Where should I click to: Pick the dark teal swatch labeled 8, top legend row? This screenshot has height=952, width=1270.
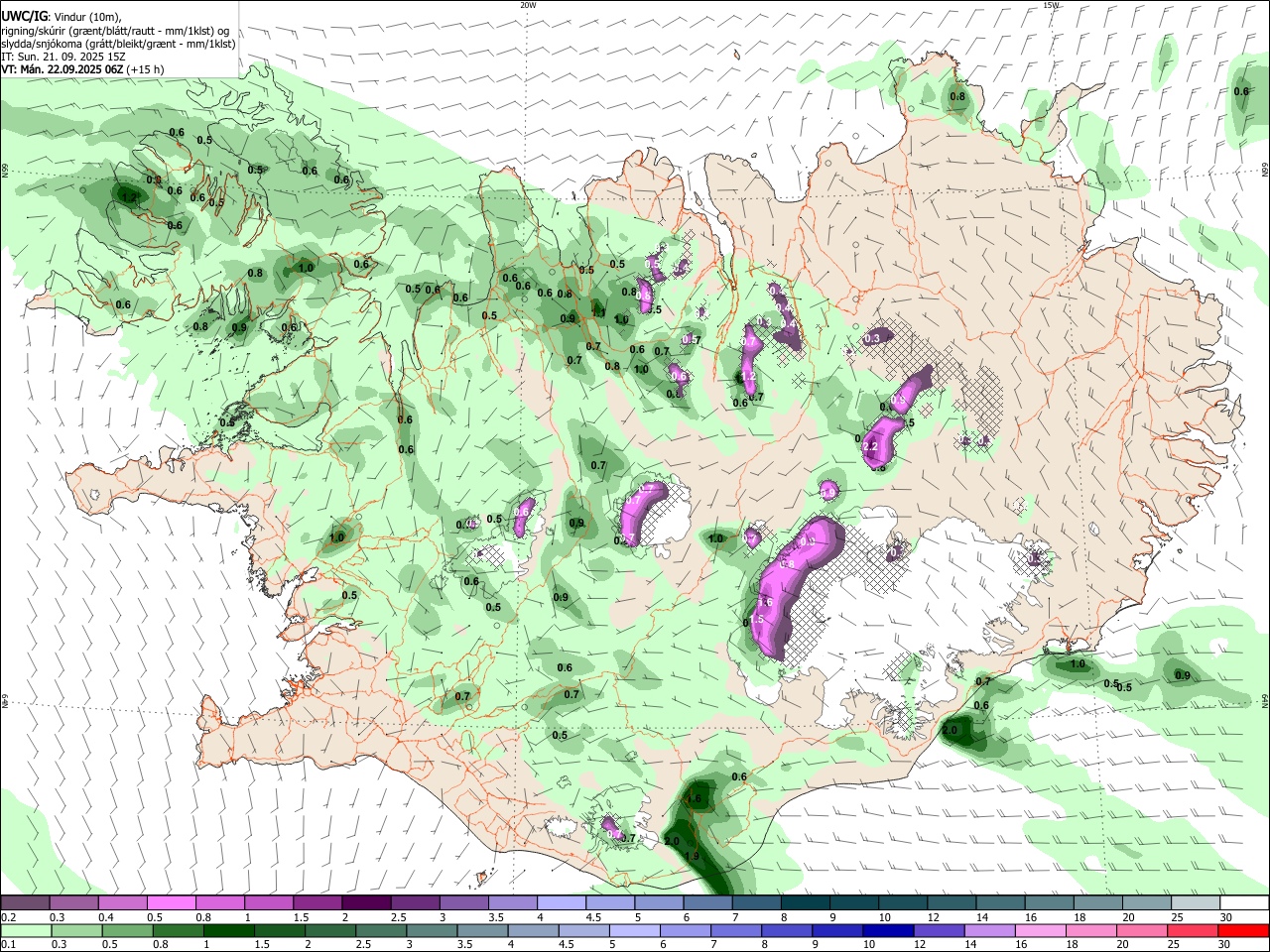point(805,902)
